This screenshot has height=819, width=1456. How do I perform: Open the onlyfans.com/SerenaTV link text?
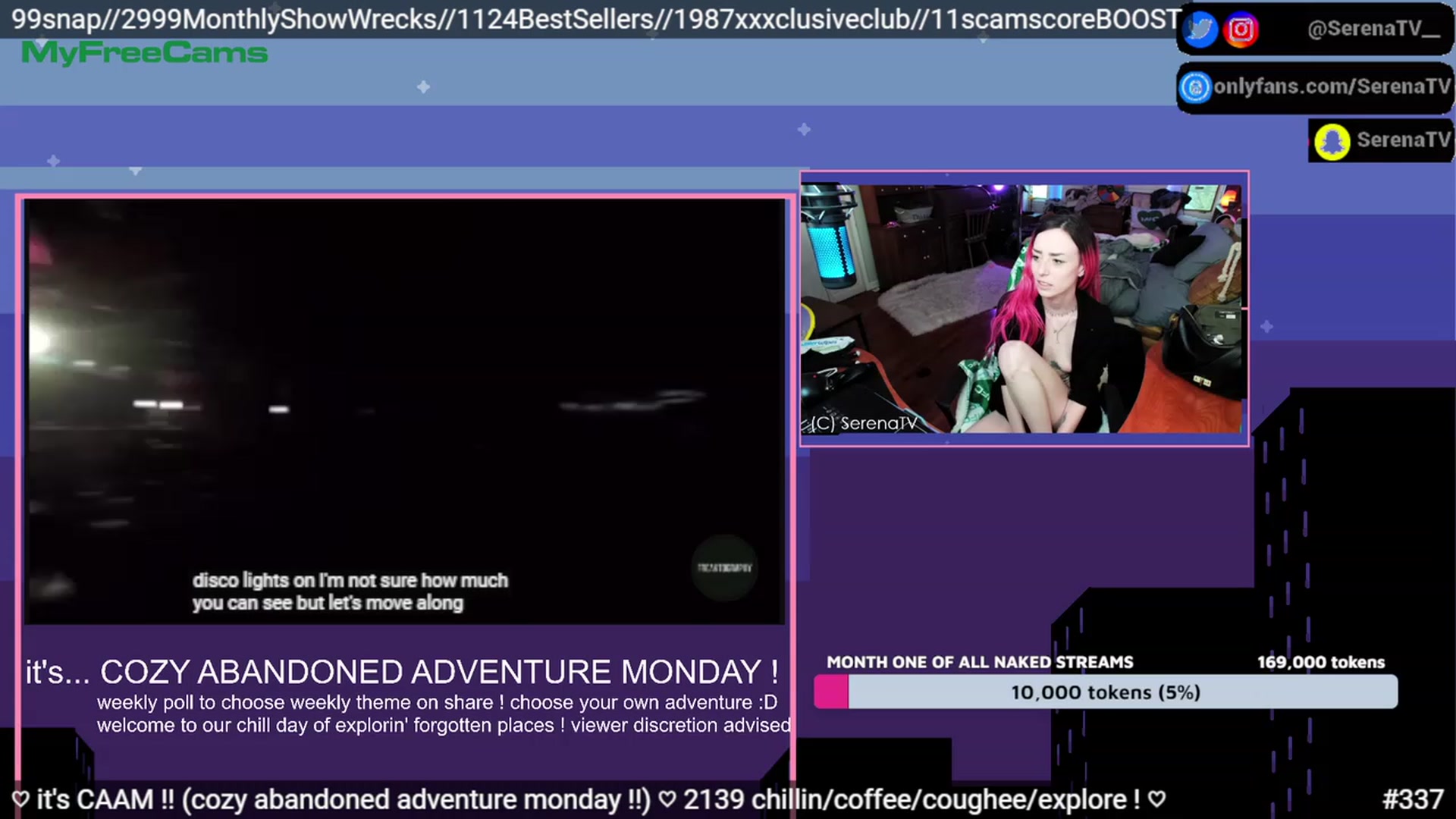[1332, 86]
